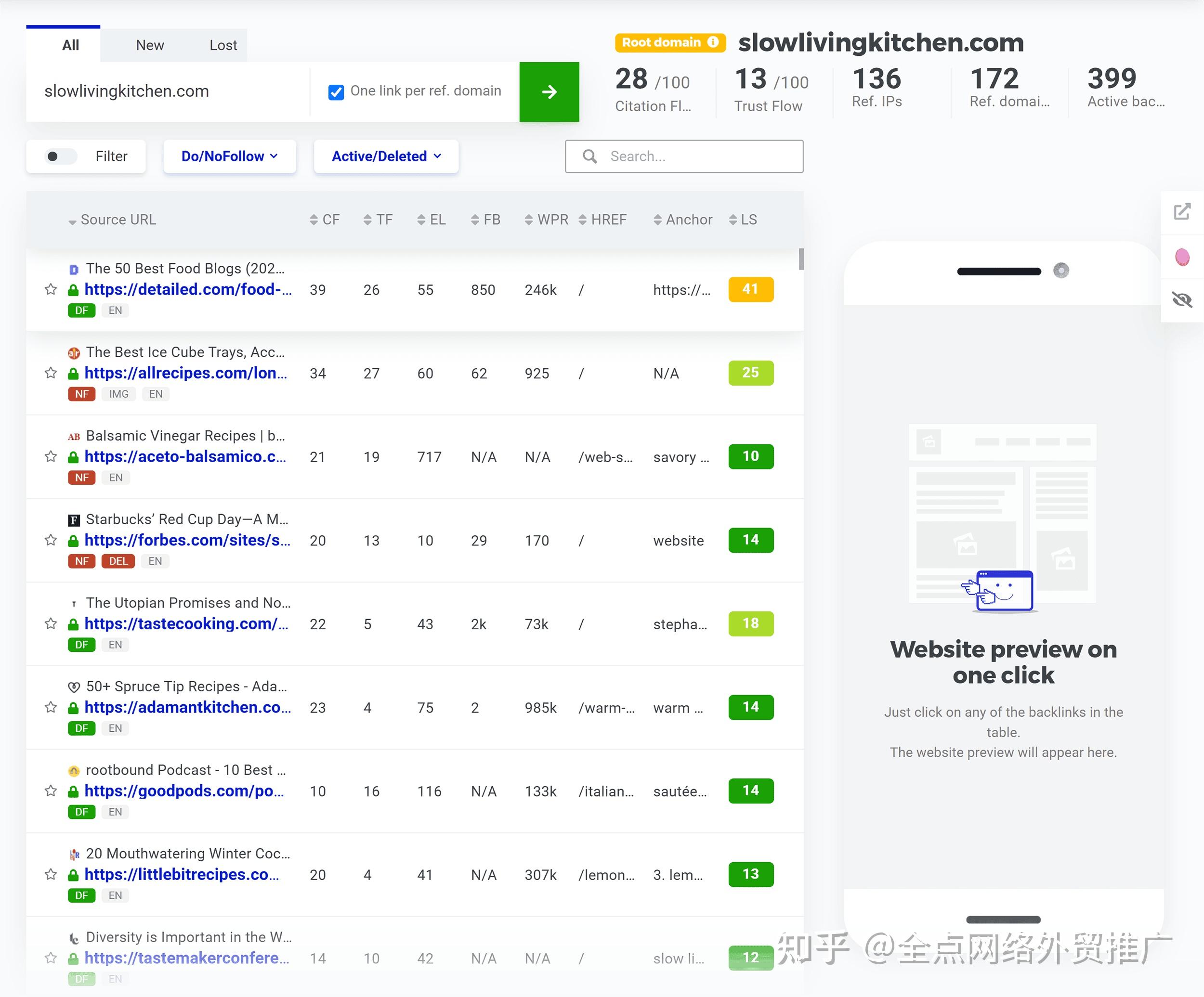Click the Root domain badge

coord(670,42)
